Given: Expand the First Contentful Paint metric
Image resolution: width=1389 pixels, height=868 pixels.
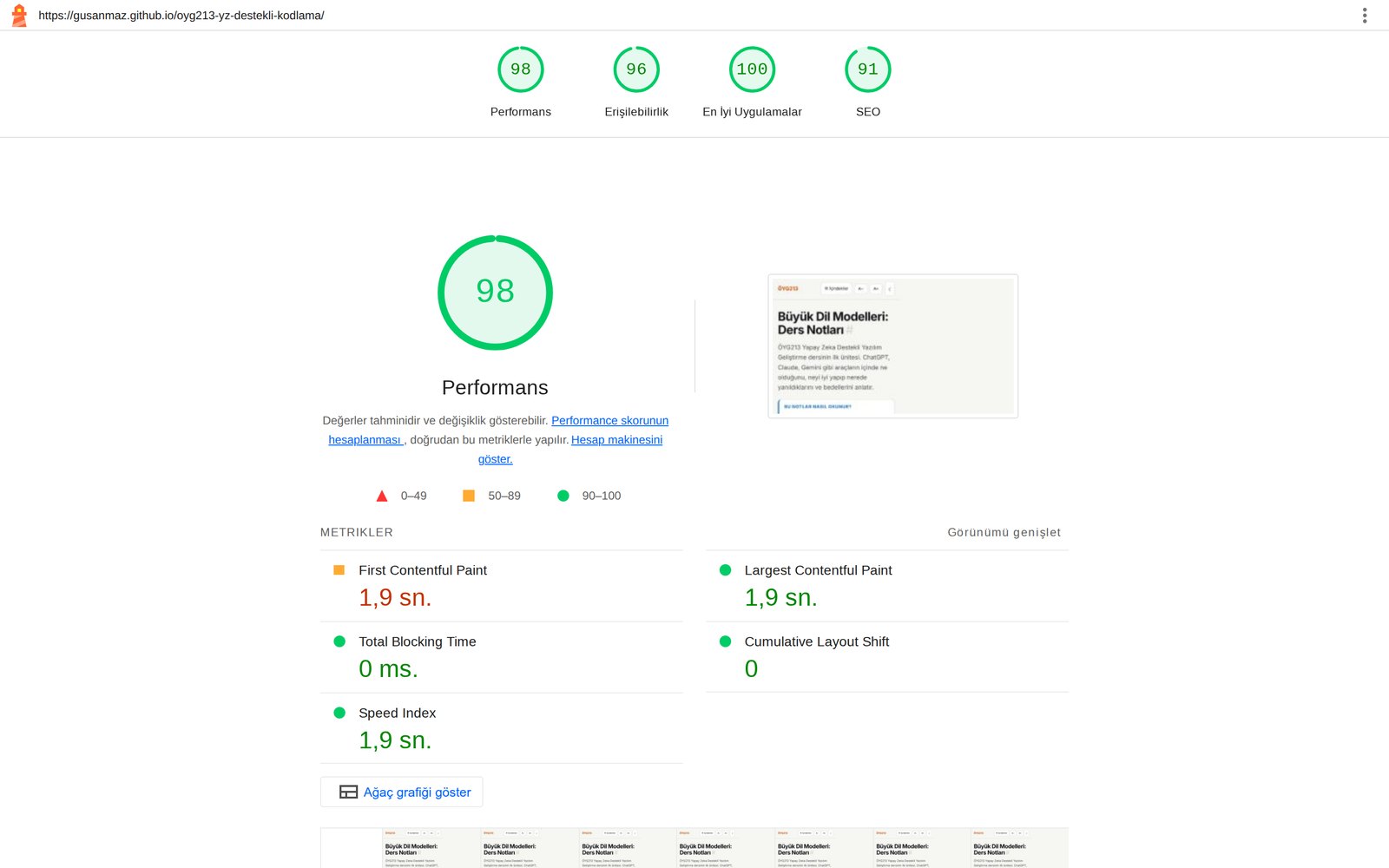Looking at the screenshot, I should click(501, 586).
